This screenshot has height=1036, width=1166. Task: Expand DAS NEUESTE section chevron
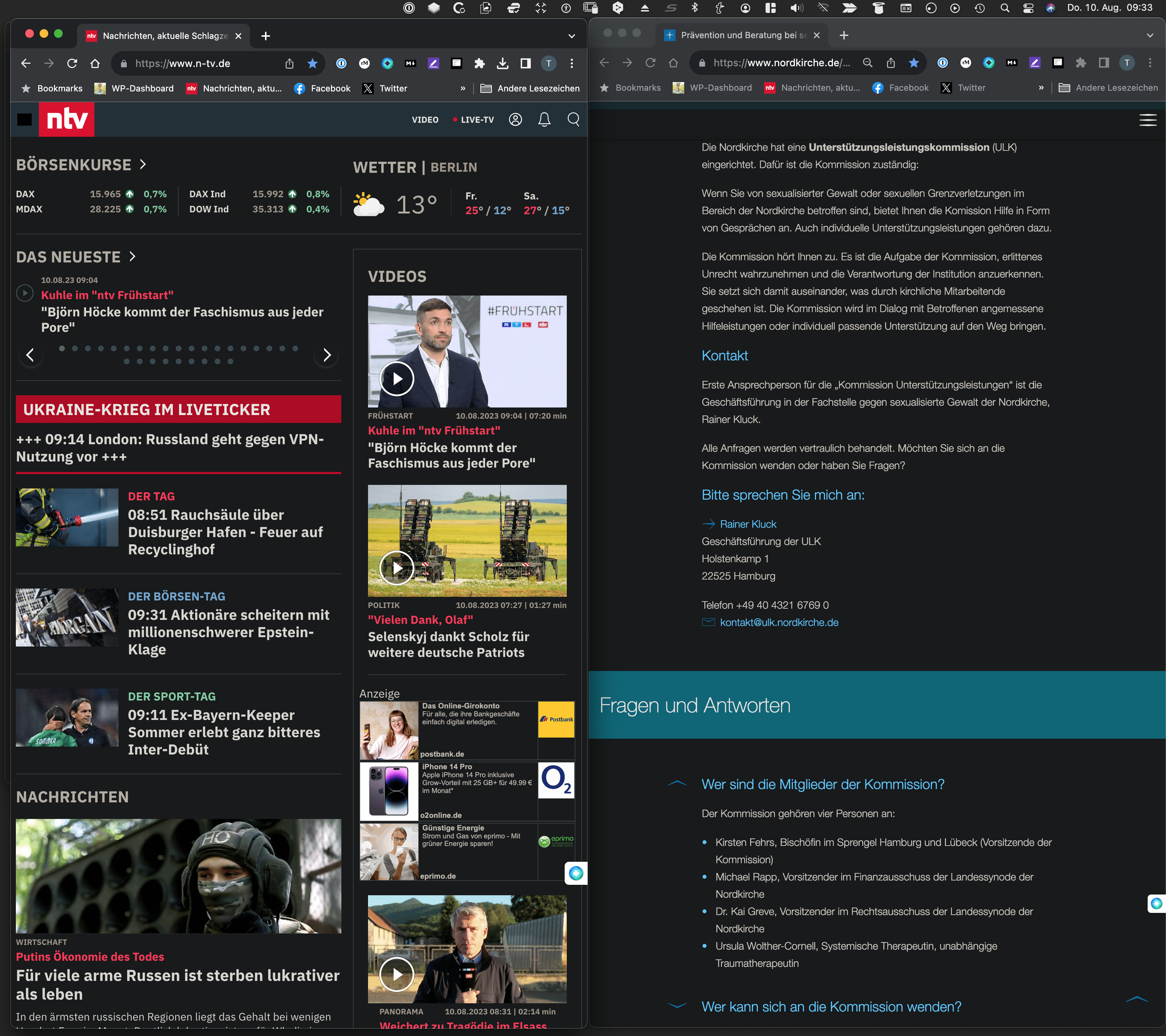coord(133,257)
